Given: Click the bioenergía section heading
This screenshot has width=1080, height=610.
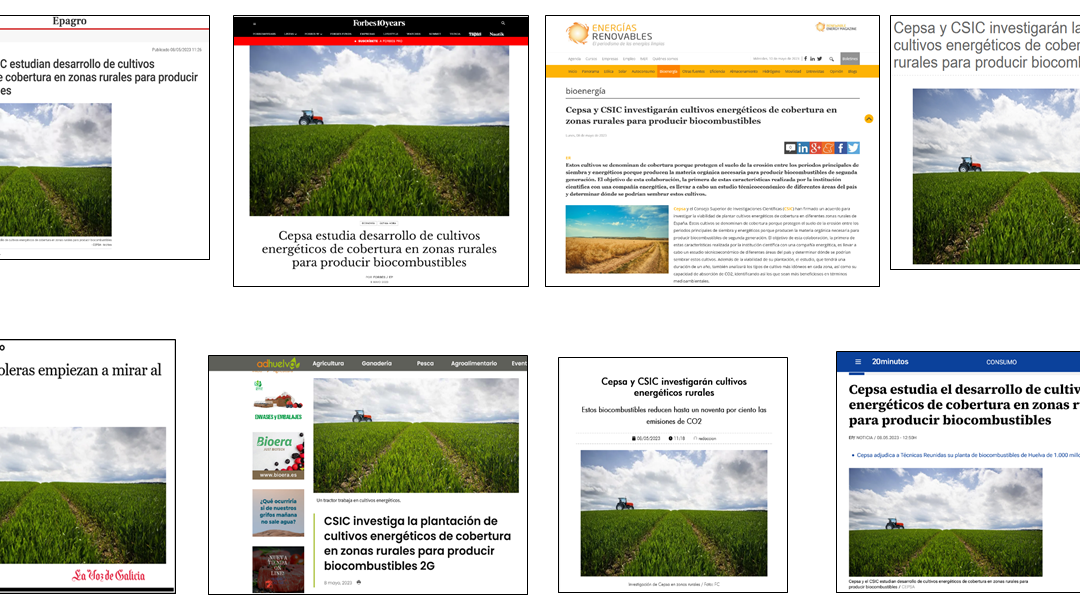Looking at the screenshot, I should click(585, 91).
